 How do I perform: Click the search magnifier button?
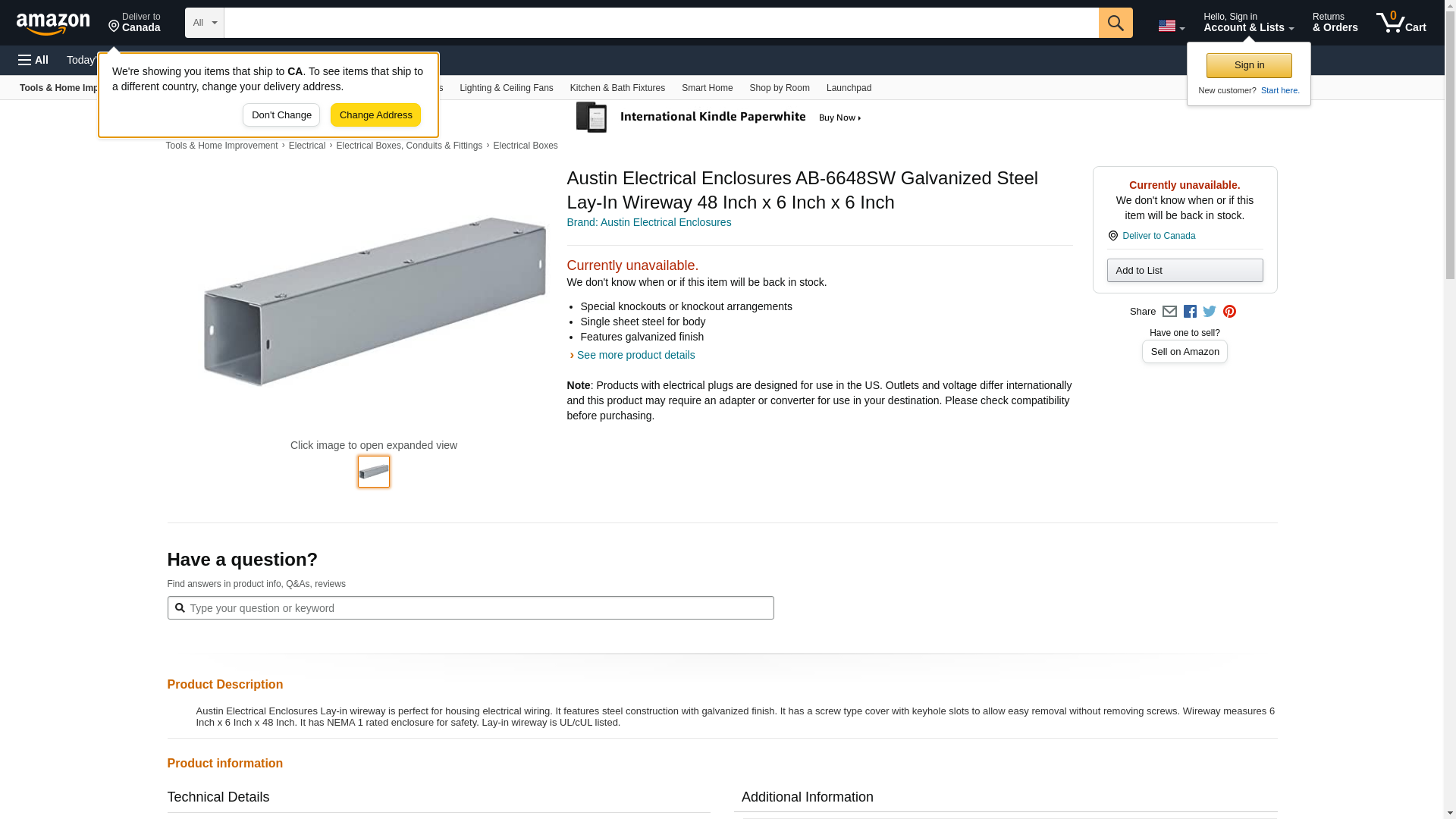[1115, 23]
